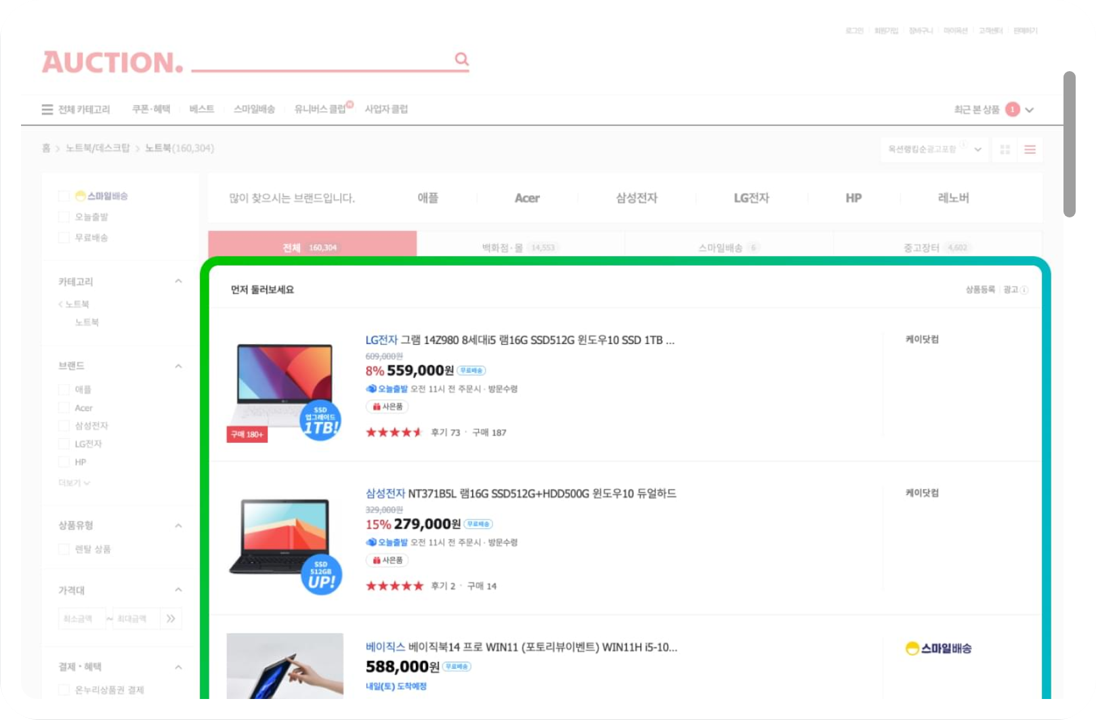Switch to the 백화점·몰 tab
The height and width of the screenshot is (720, 1096).
(x=521, y=247)
